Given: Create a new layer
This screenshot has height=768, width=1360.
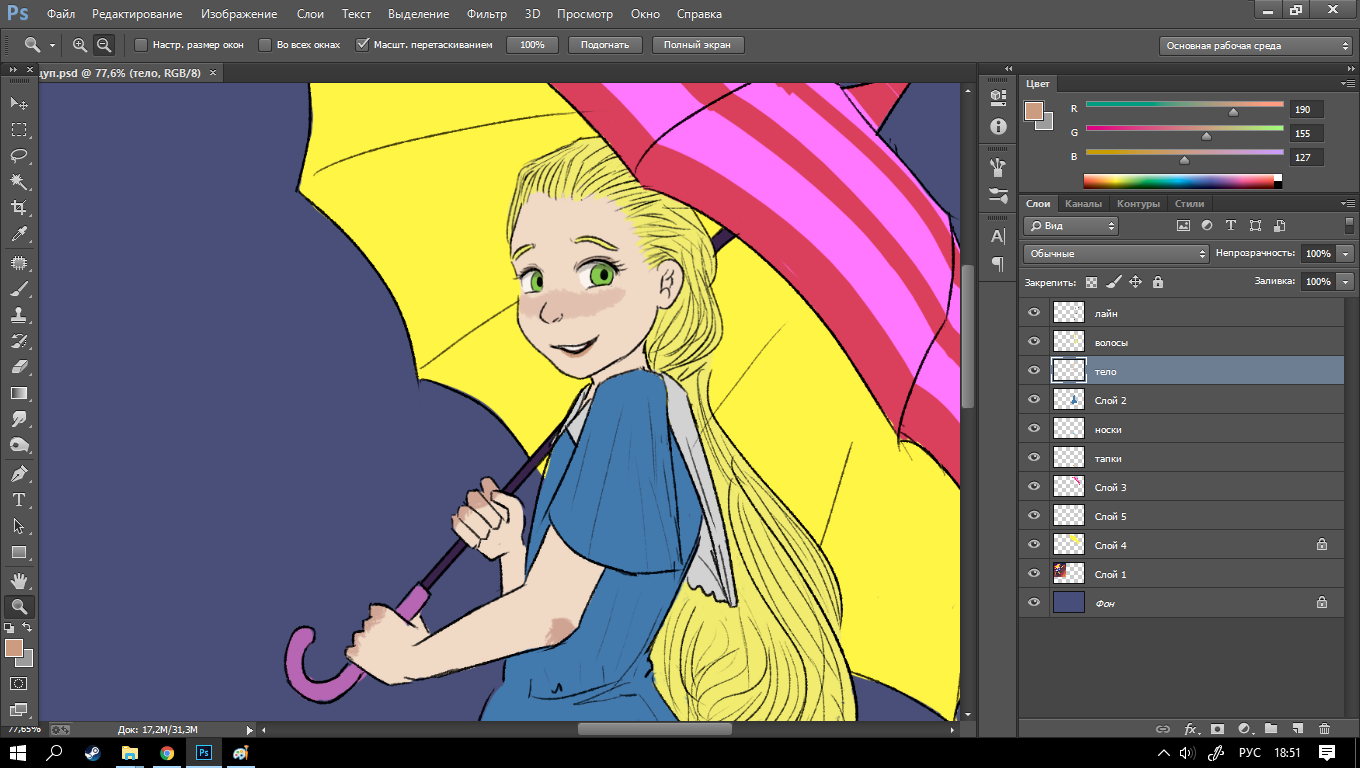Looking at the screenshot, I should pyautogui.click(x=1297, y=729).
